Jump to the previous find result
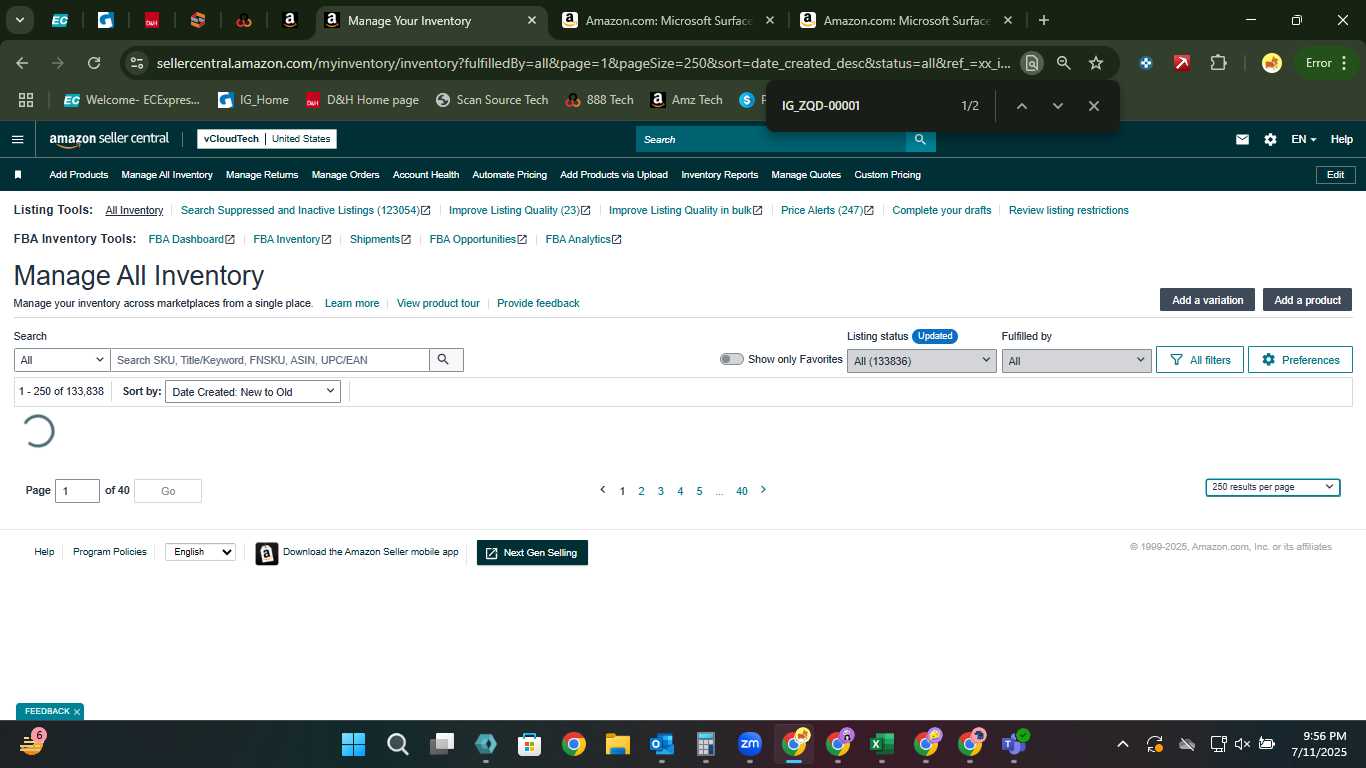 pos(1022,106)
